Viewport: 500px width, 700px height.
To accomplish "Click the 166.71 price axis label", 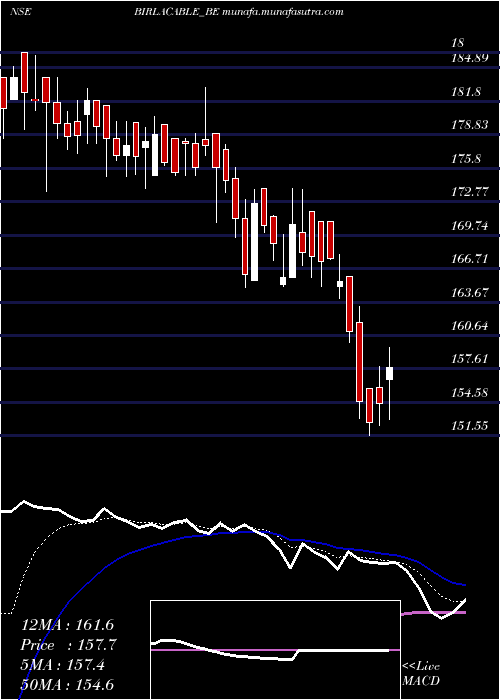I will point(469,259).
